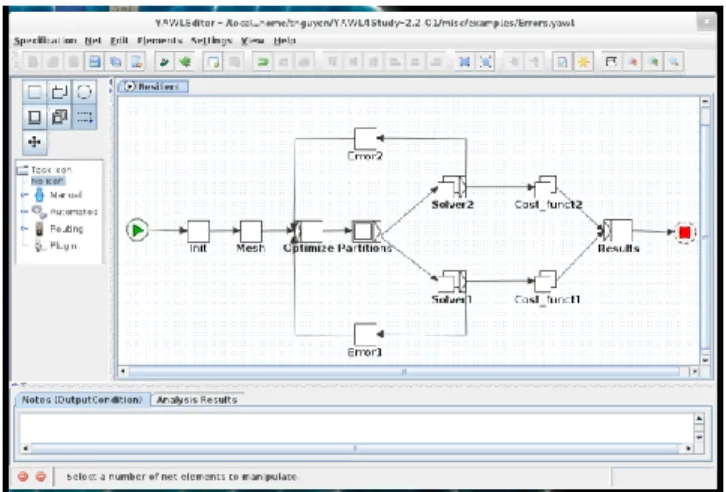Select the Error1 task
Viewport: 726px width, 492px height.
[365, 335]
